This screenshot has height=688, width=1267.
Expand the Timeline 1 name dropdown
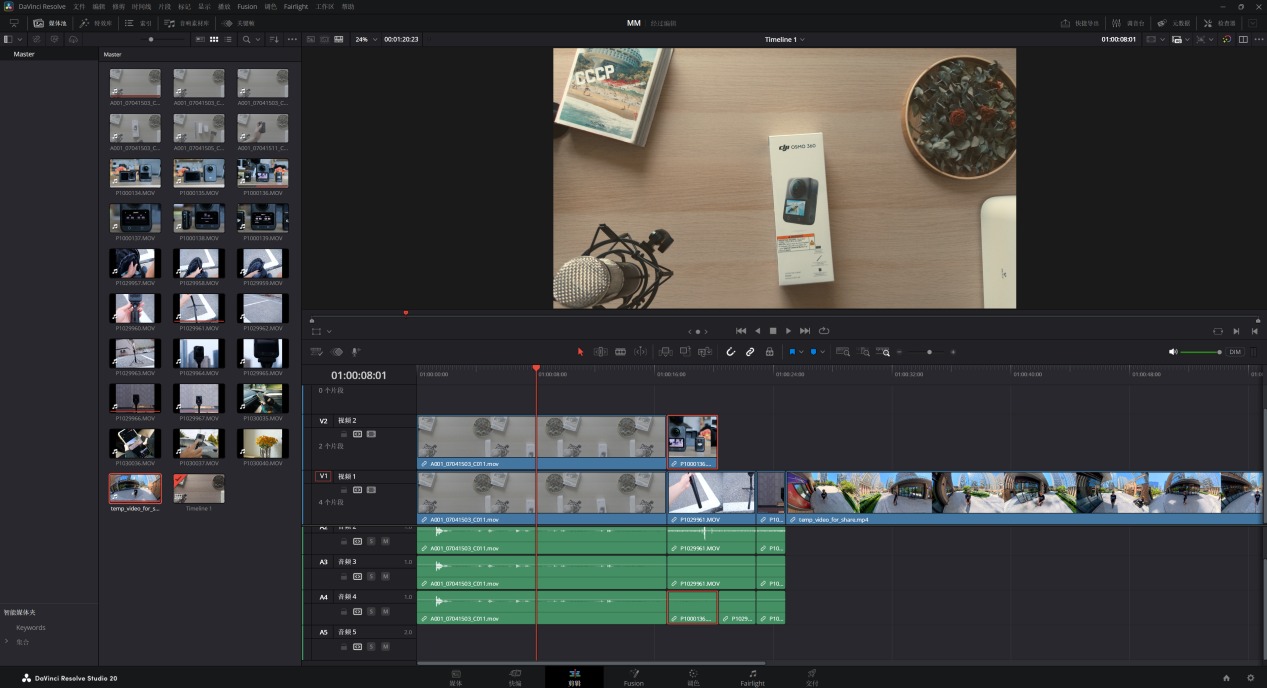point(785,39)
